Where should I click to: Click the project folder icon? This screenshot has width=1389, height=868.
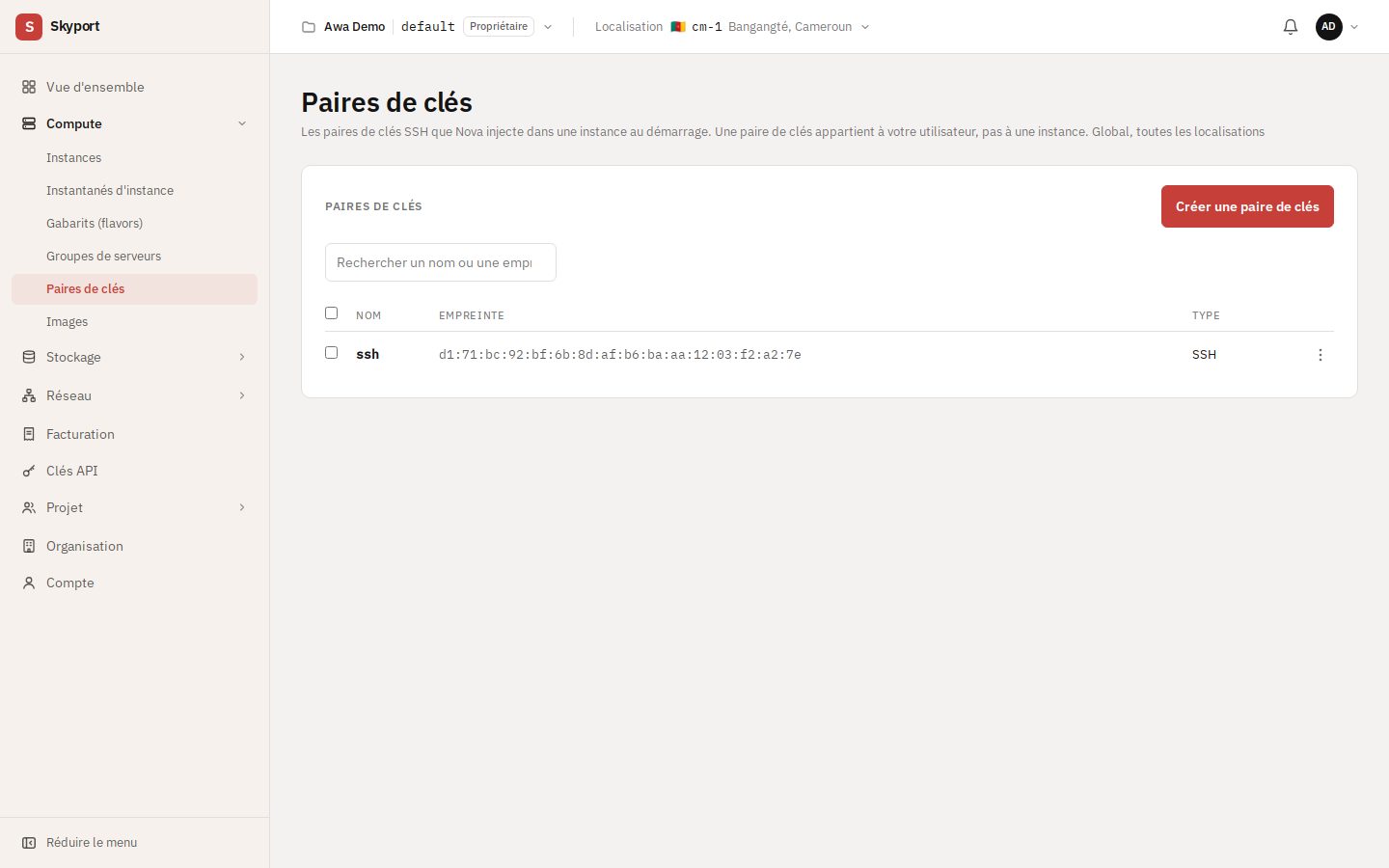309,27
